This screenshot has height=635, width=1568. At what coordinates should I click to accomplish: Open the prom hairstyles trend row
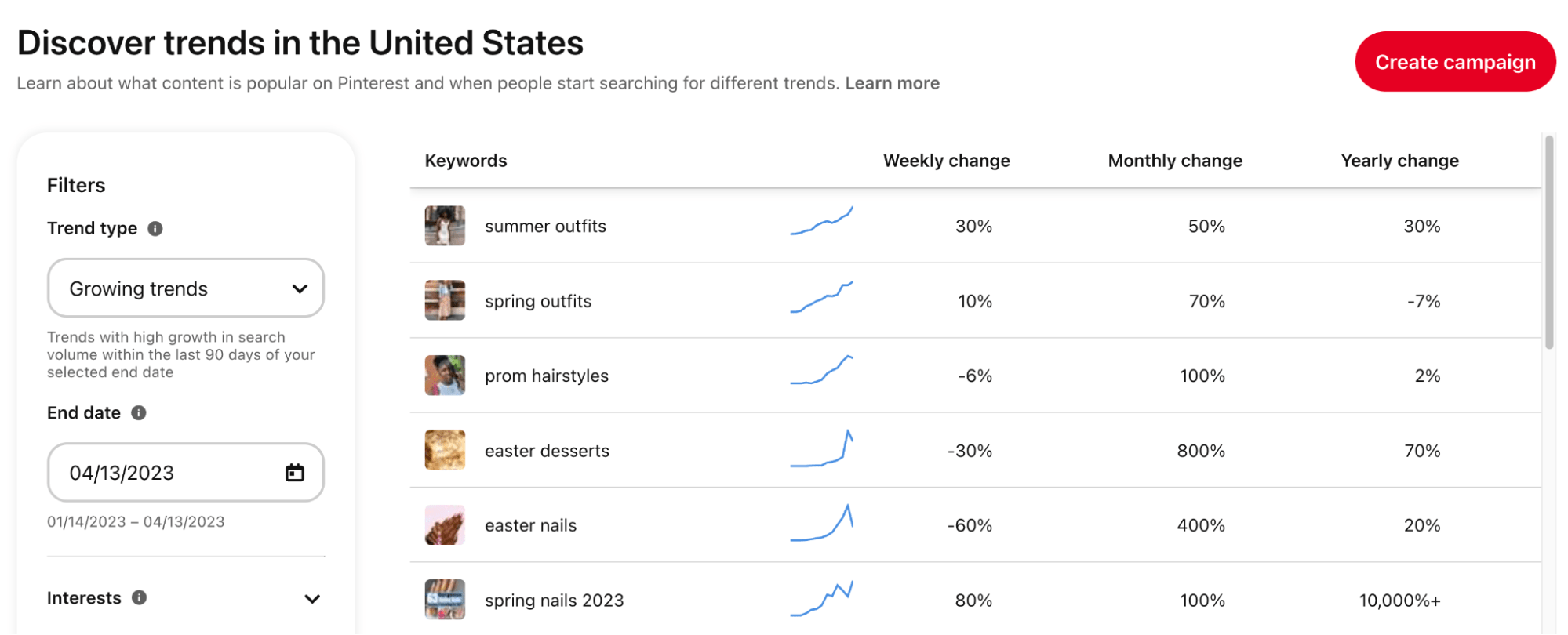[x=546, y=376]
